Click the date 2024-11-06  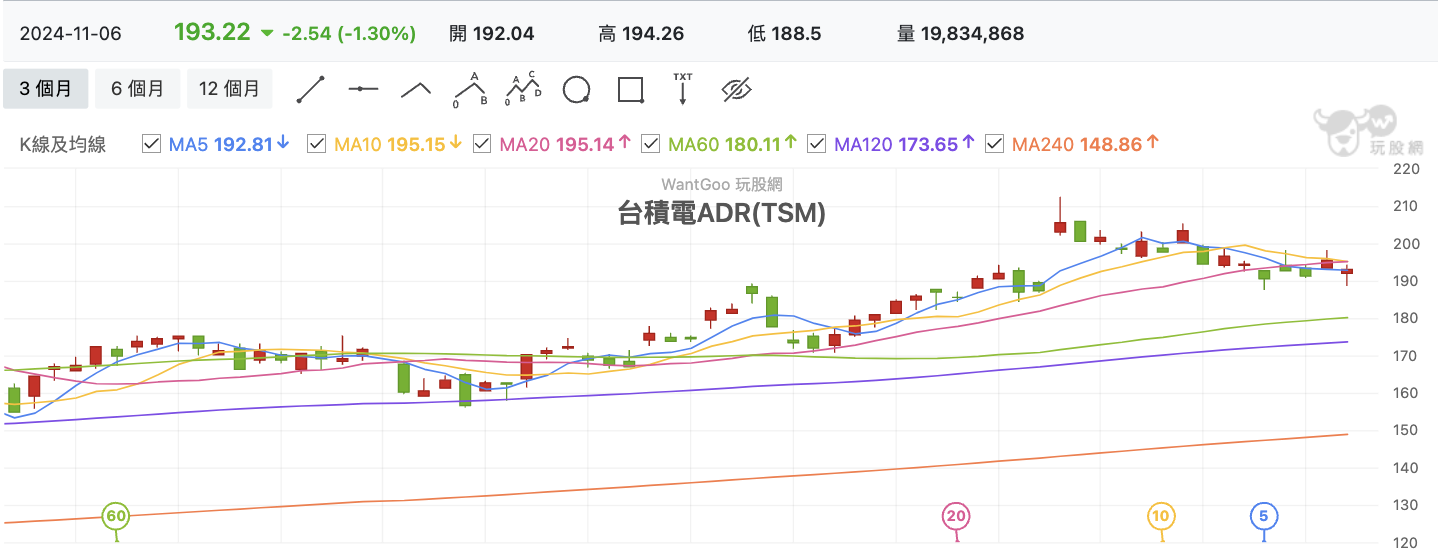point(70,33)
